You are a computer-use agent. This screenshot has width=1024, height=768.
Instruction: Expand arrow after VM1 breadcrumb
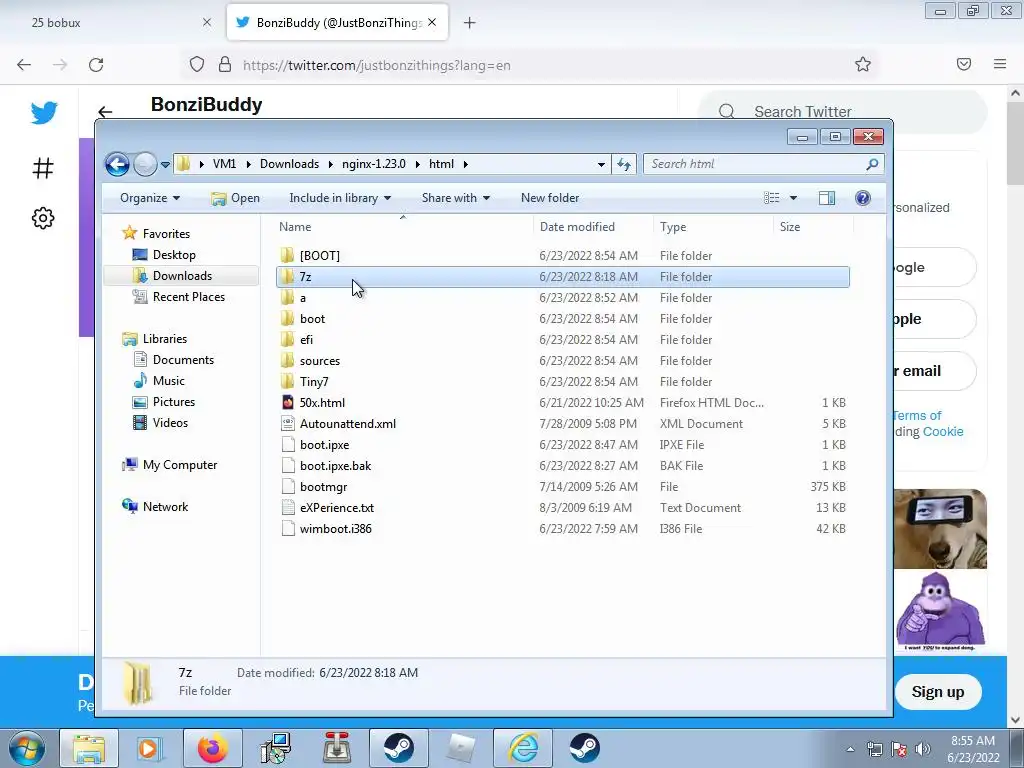pyautogui.click(x=248, y=165)
